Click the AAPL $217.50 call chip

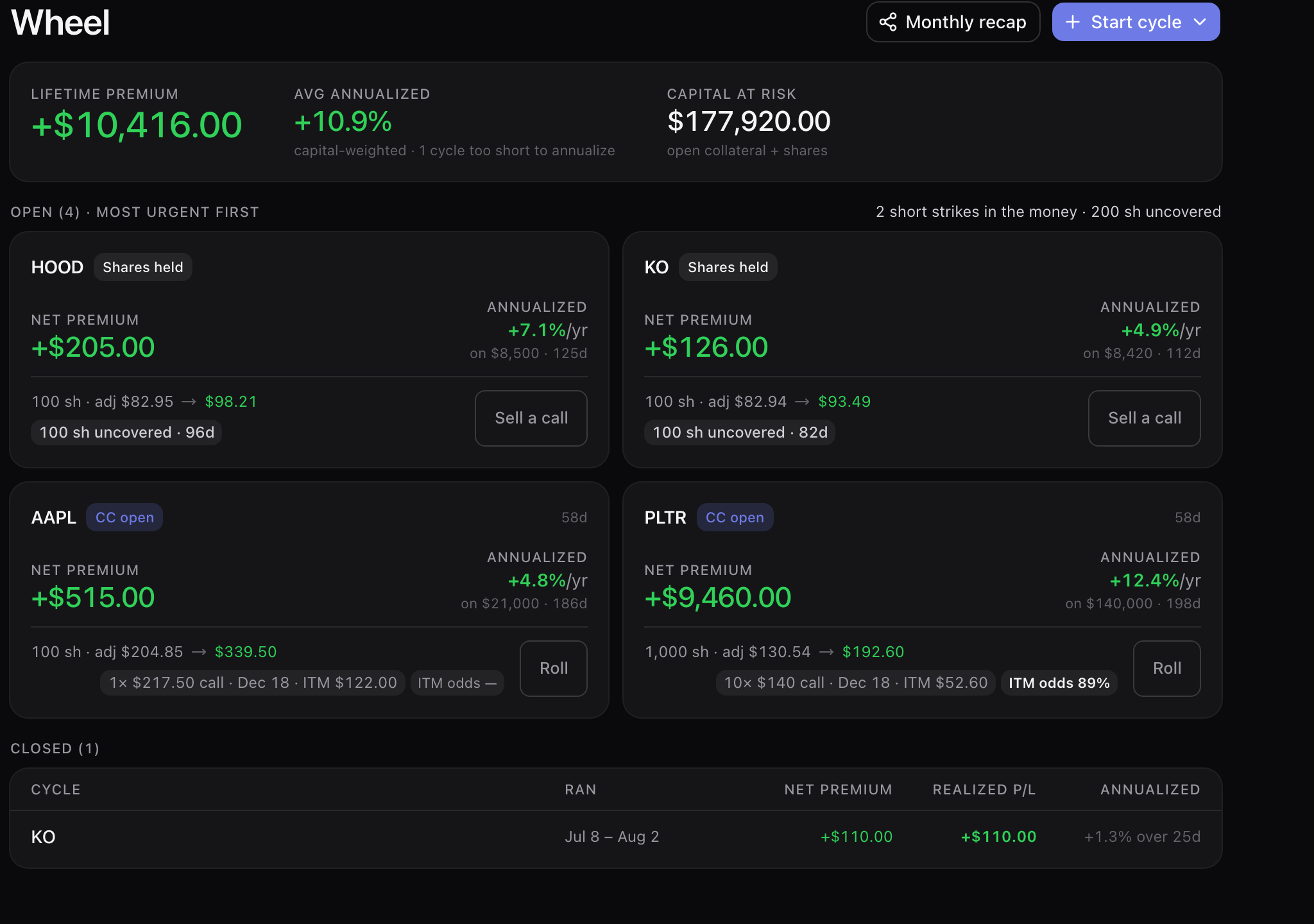(x=253, y=683)
